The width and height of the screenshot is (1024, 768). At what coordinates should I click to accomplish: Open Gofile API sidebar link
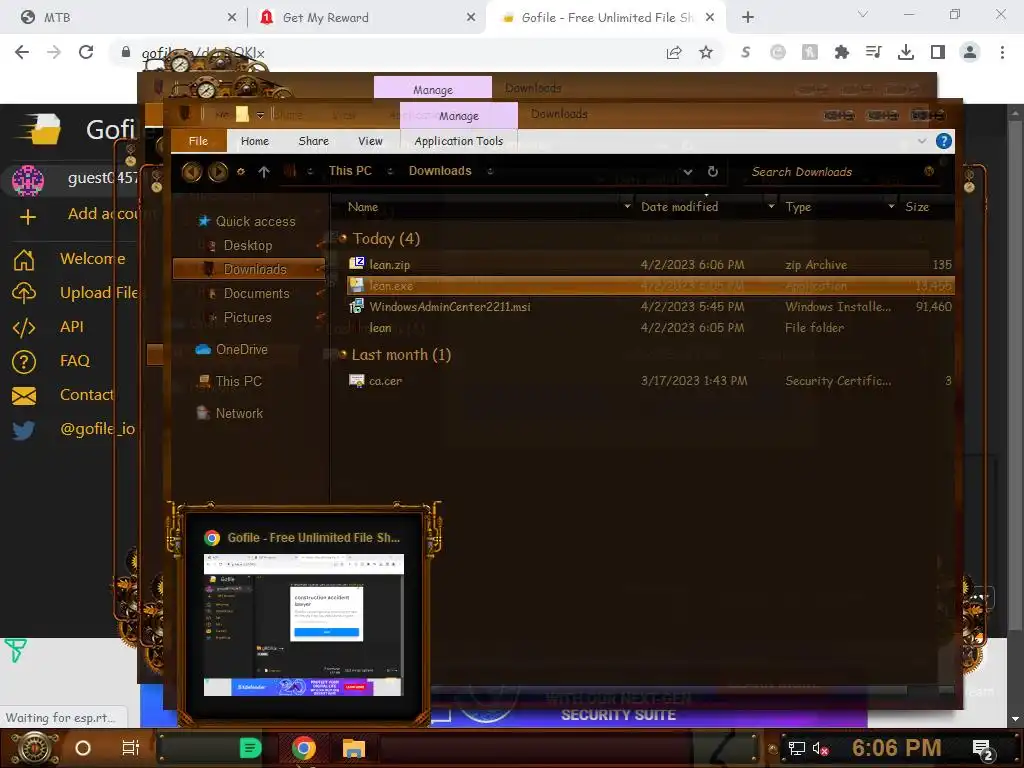tap(71, 327)
